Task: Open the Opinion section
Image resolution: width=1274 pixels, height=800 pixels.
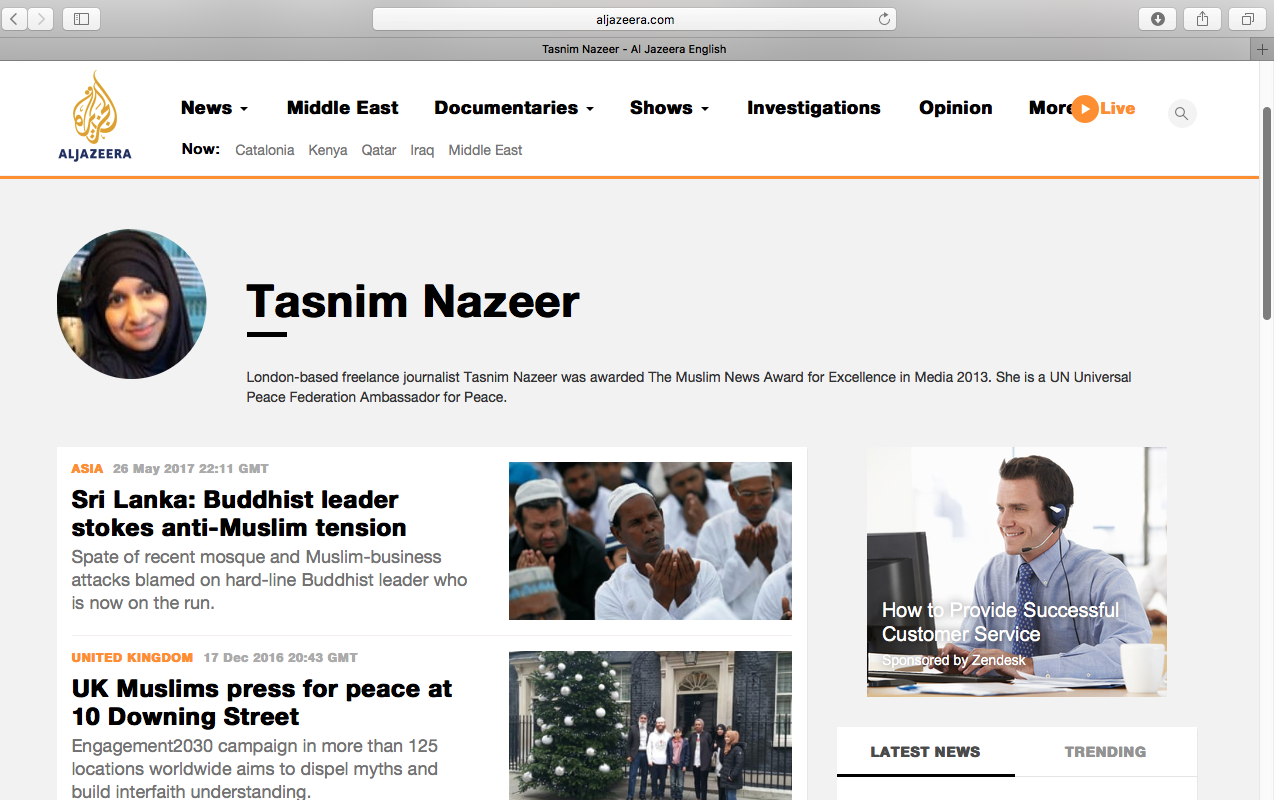Action: pyautogui.click(x=956, y=108)
